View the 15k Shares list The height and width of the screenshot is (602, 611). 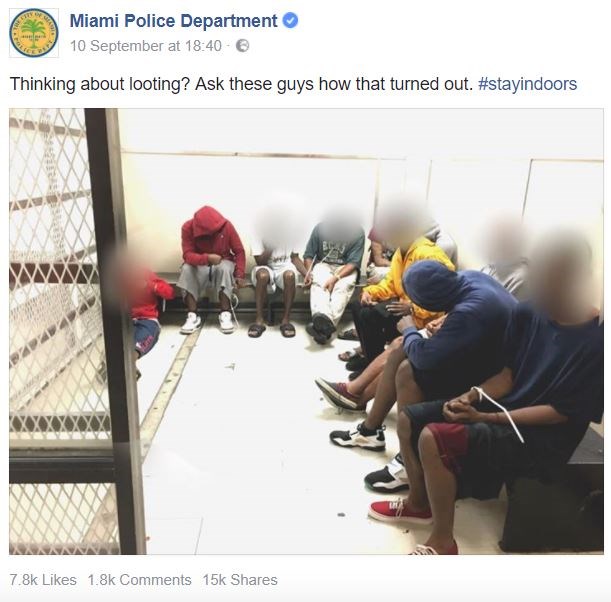click(x=240, y=580)
